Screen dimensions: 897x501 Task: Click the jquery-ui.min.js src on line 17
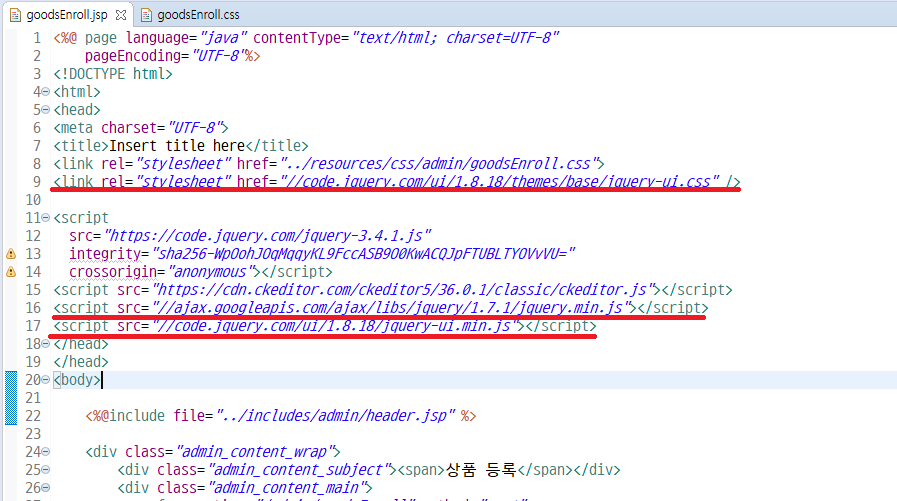[x=335, y=326]
